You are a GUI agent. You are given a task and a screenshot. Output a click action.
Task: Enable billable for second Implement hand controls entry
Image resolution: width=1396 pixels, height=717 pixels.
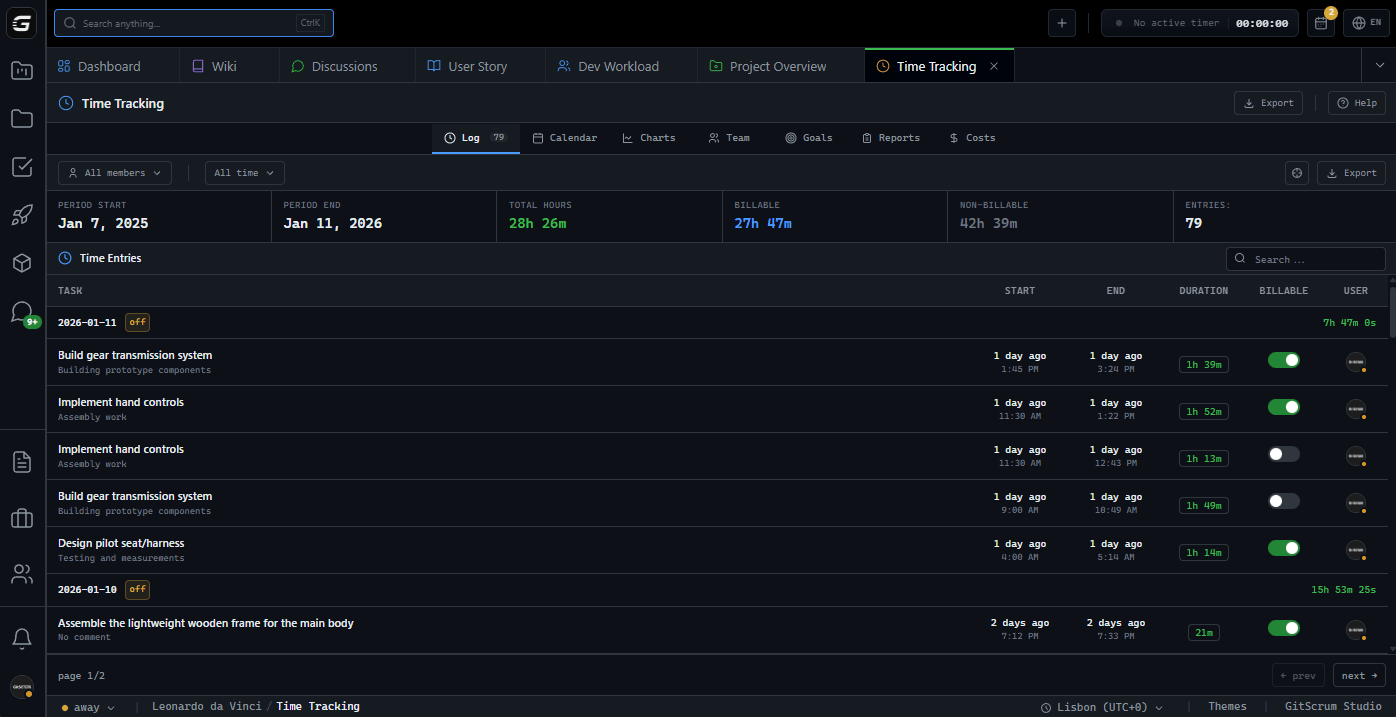click(1283, 453)
